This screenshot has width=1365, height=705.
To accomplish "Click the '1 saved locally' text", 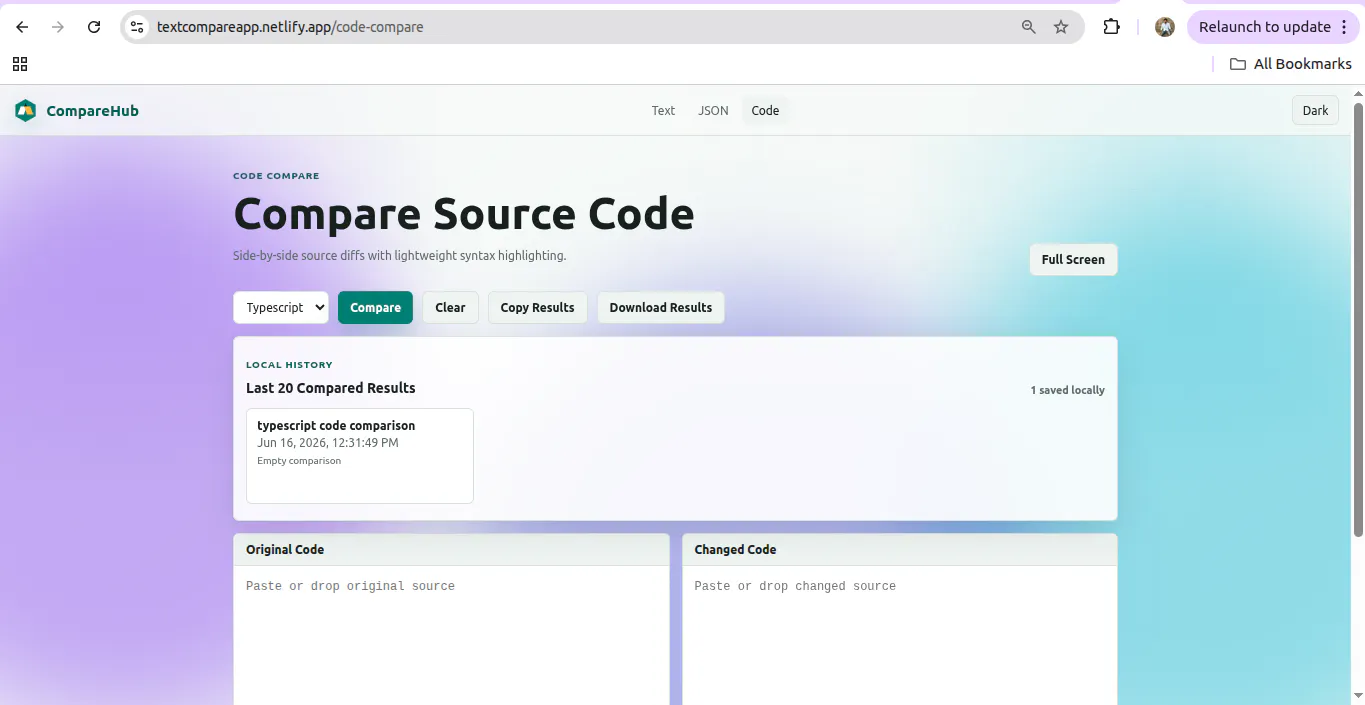I will point(1067,390).
